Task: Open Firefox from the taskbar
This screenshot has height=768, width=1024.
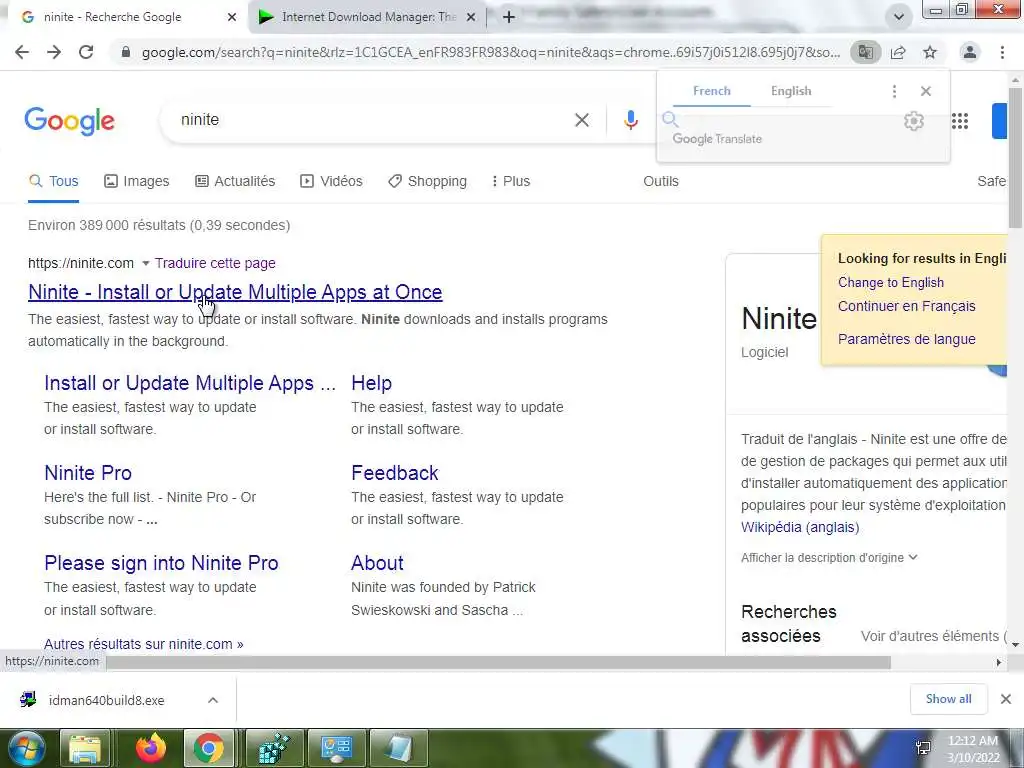Action: pos(151,748)
